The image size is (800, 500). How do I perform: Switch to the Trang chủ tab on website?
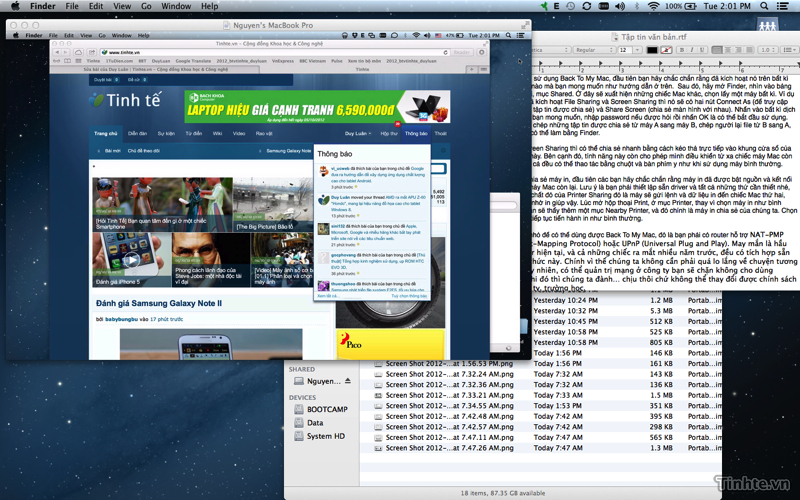[106, 133]
